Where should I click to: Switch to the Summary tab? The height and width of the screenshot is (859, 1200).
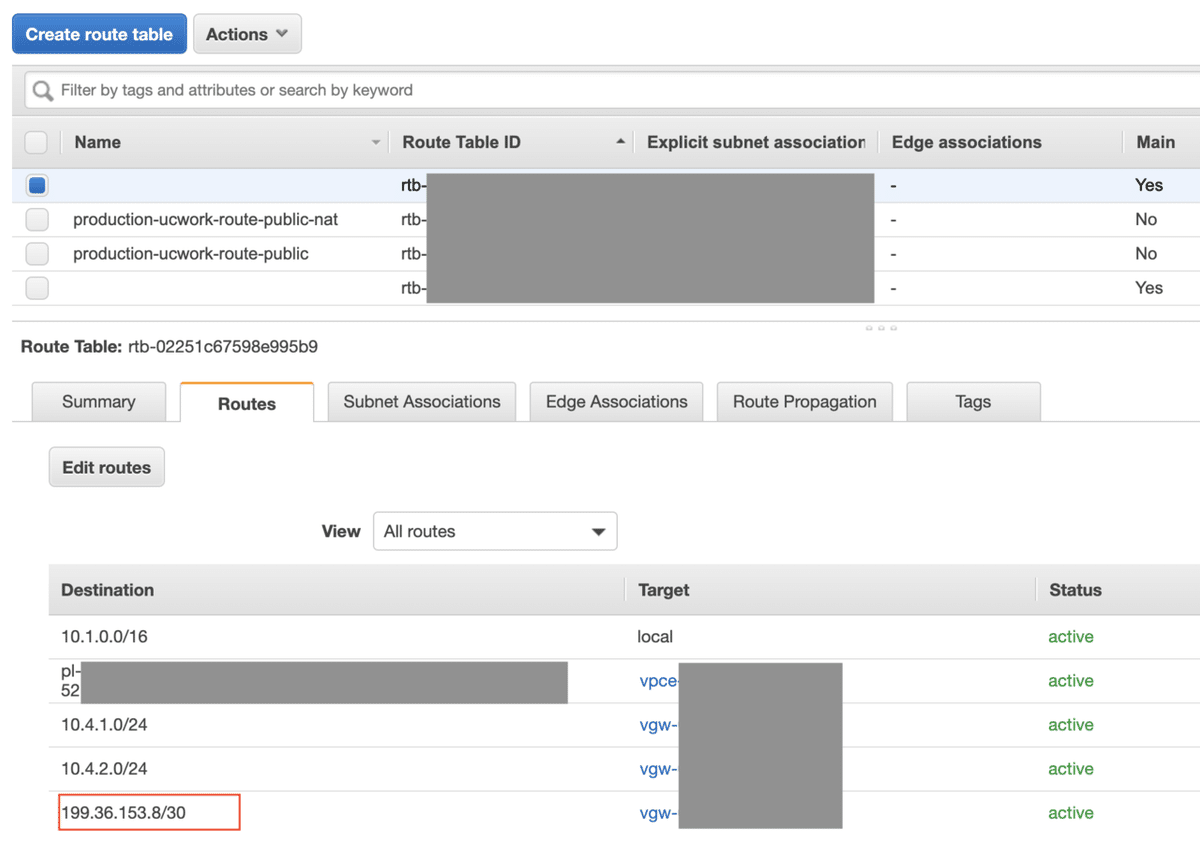point(98,402)
